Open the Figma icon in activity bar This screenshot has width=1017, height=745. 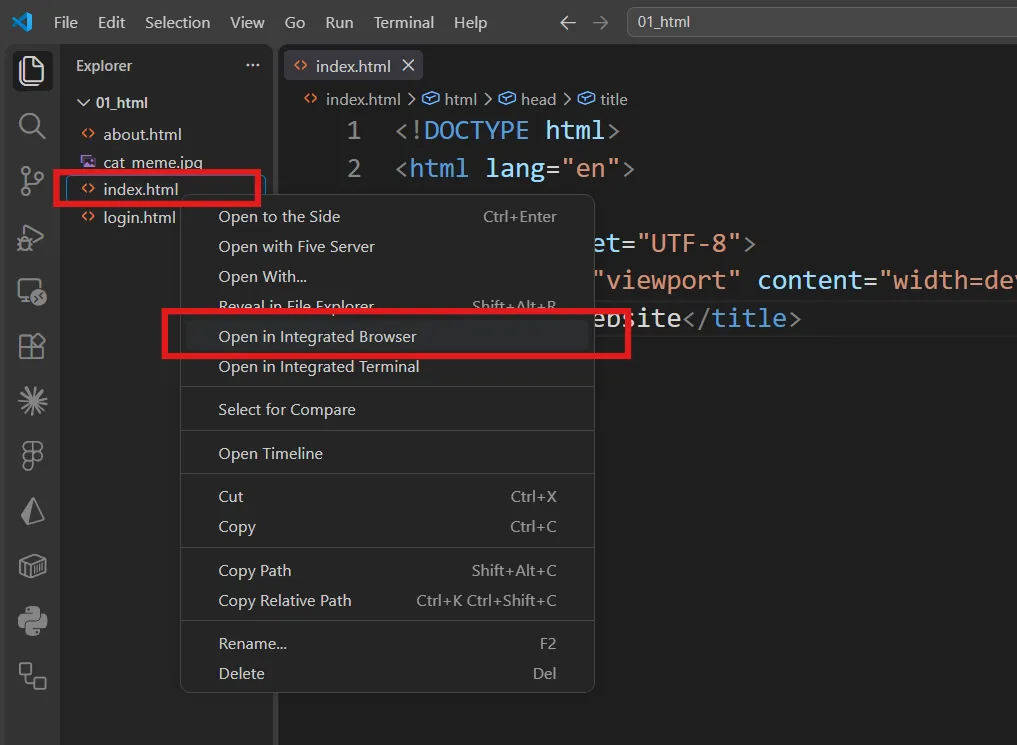pos(32,455)
